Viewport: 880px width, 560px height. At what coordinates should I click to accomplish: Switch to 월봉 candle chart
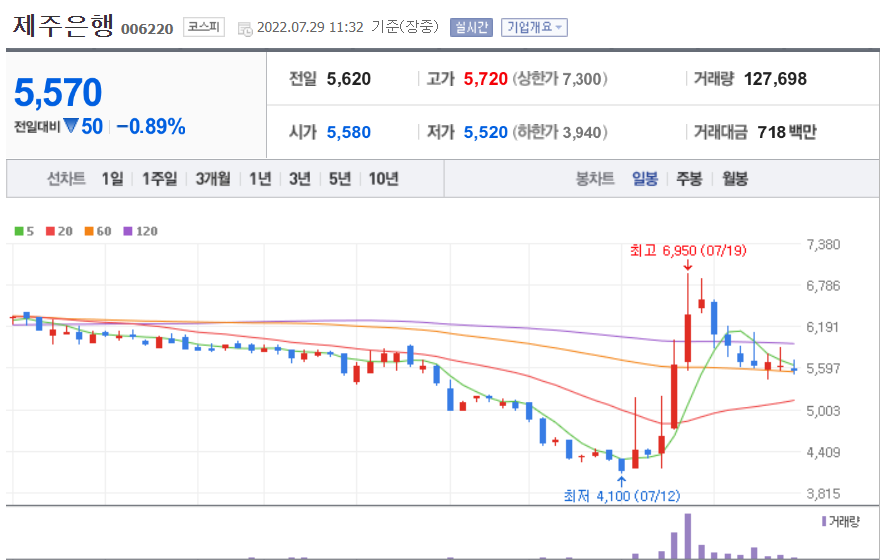735,178
